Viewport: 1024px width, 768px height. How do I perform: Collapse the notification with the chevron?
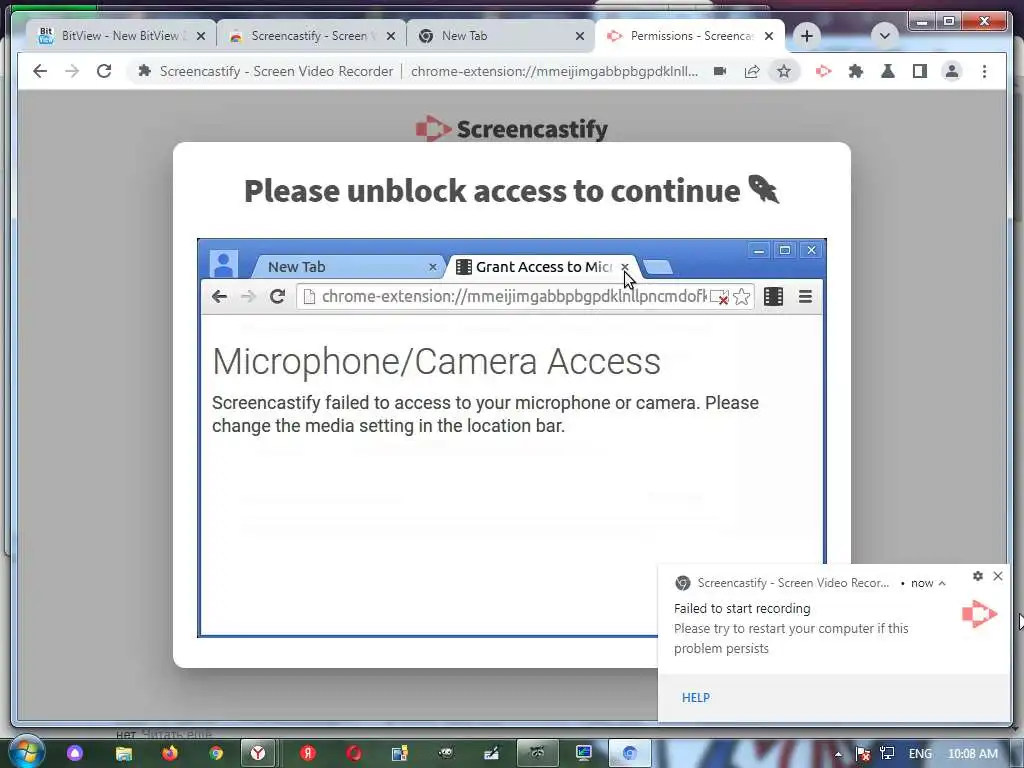[942, 583]
